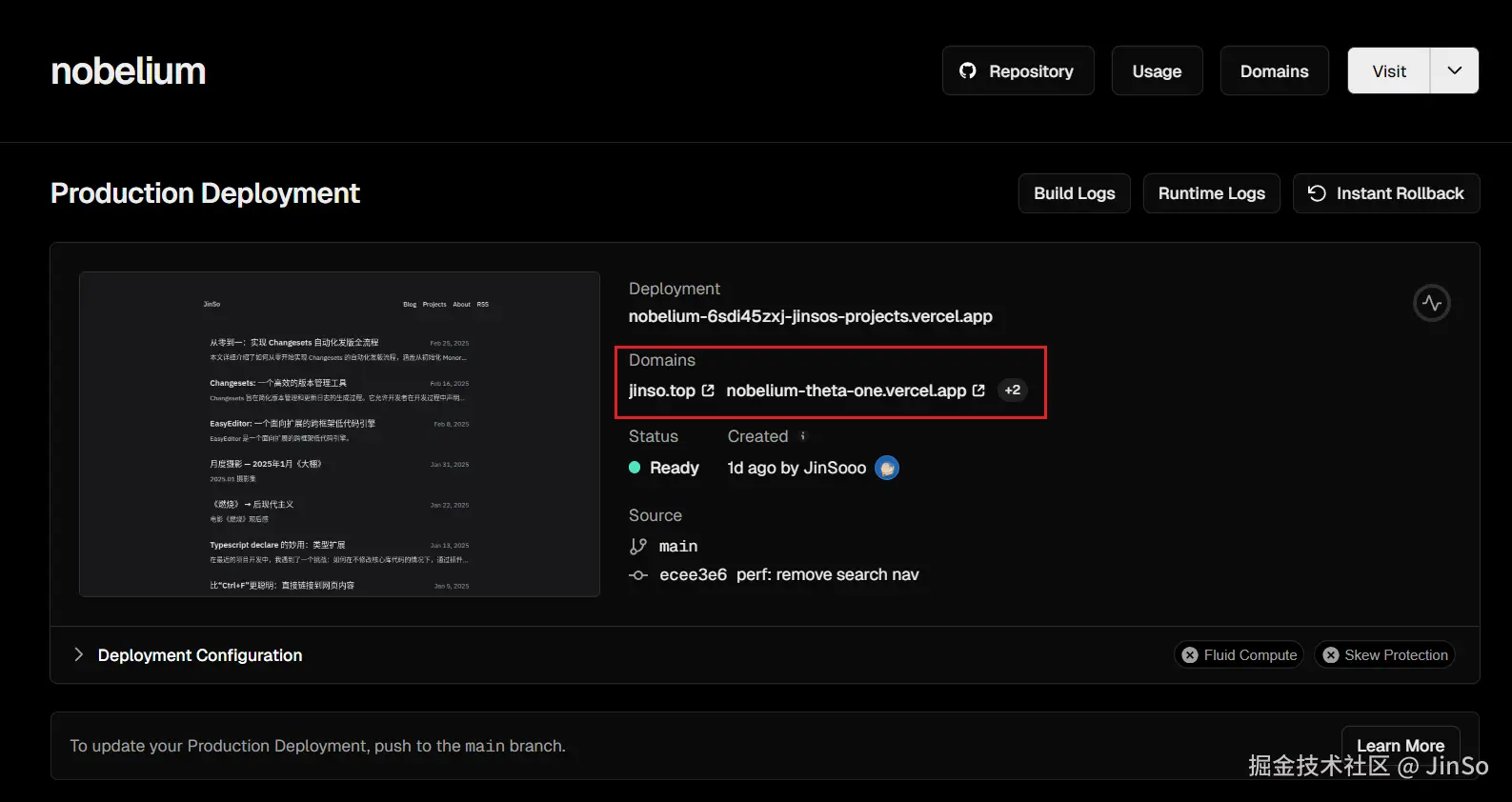The width and height of the screenshot is (1512, 802).
Task: Click the info icon next to Created
Action: click(x=803, y=436)
